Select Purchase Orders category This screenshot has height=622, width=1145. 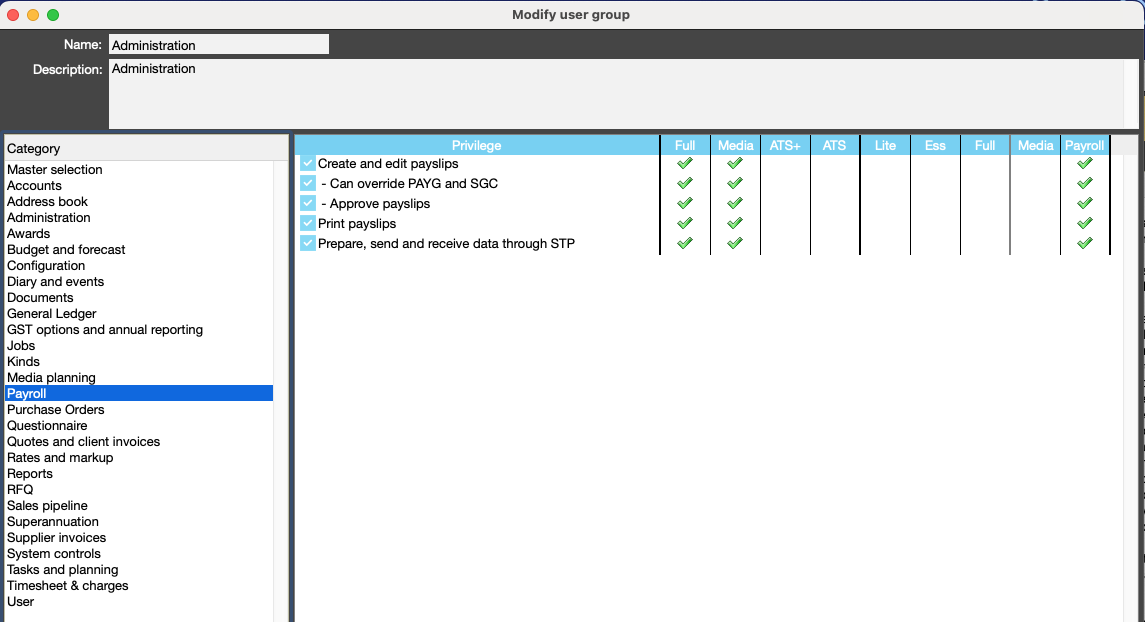point(139,410)
